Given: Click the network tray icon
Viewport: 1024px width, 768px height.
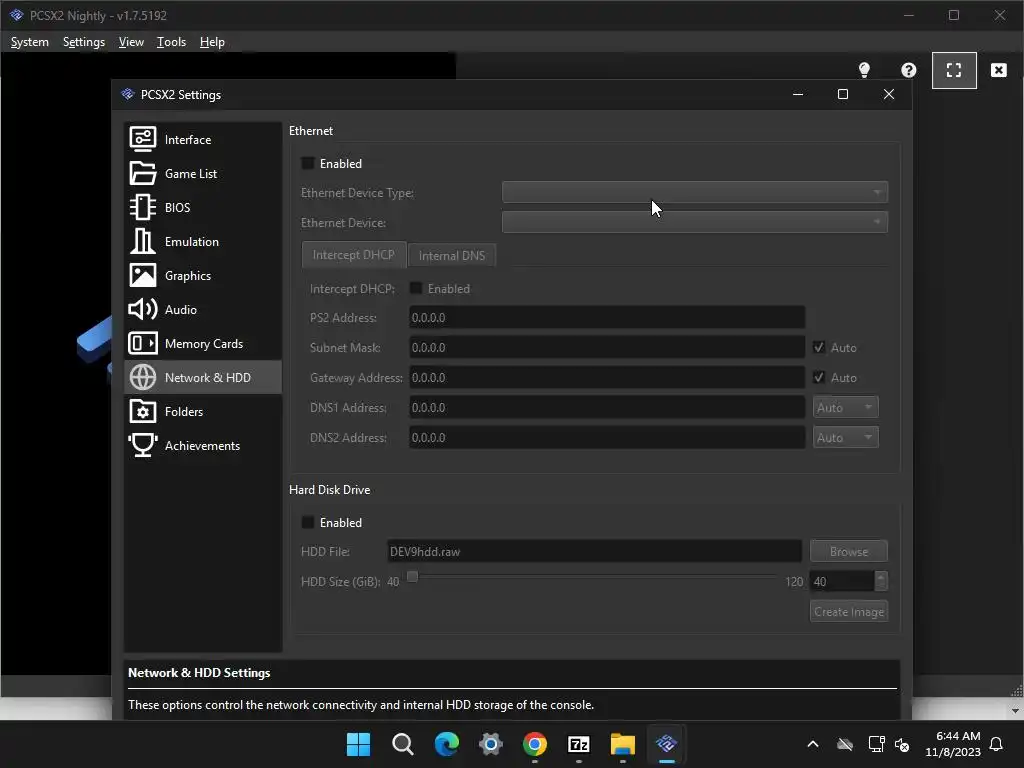Looking at the screenshot, I should [876, 744].
